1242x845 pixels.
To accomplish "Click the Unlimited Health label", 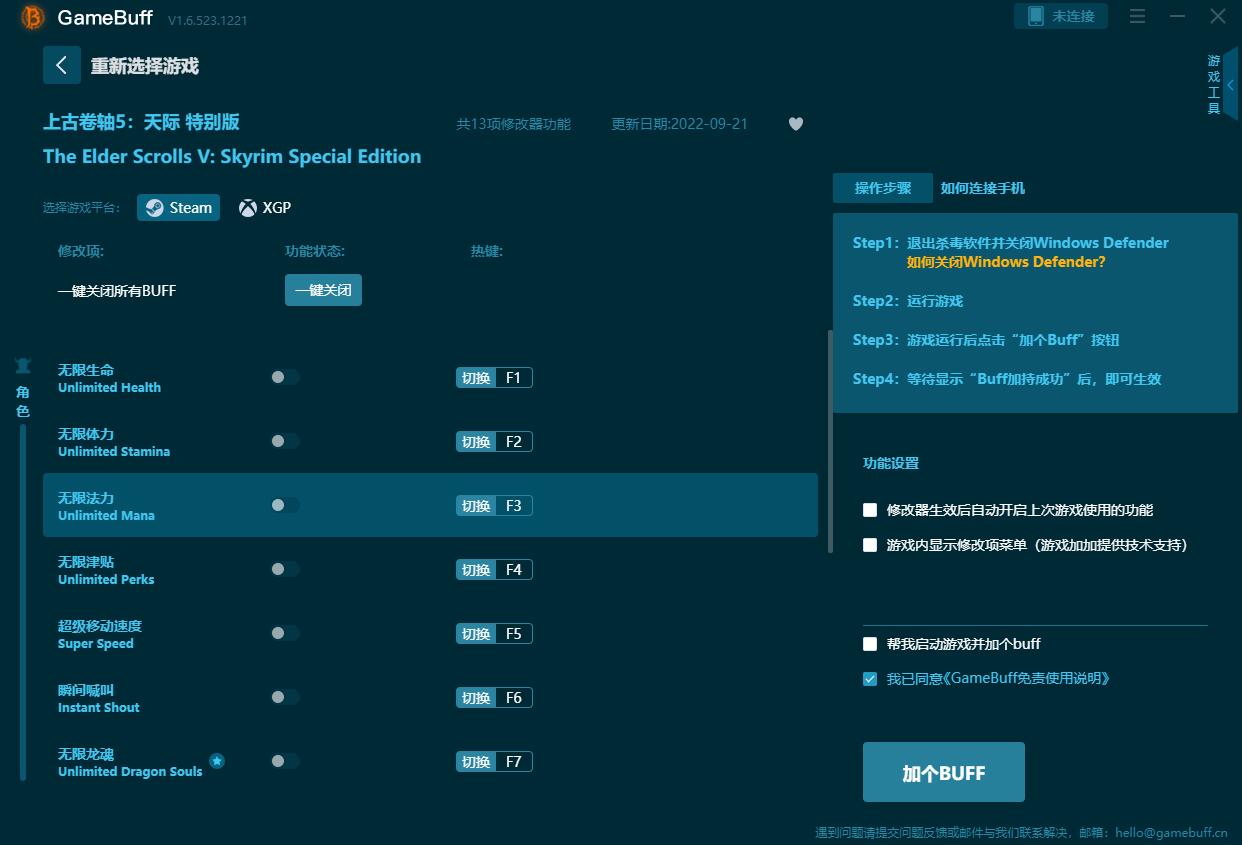I will [109, 378].
